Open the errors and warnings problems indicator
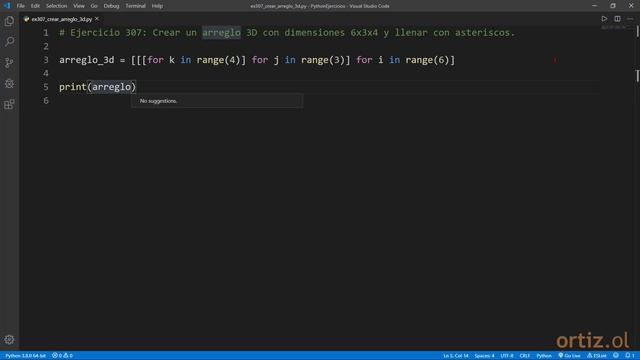The width and height of the screenshot is (640, 360). click(x=62, y=356)
